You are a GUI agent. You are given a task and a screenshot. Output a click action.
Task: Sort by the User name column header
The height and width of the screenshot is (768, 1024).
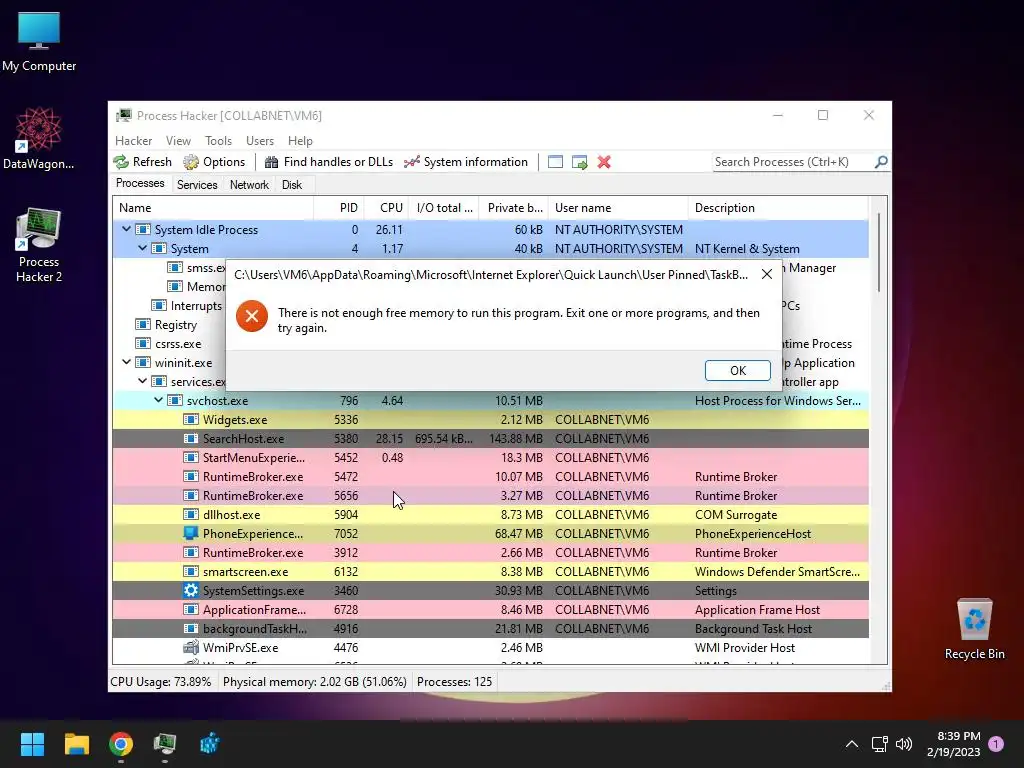pyautogui.click(x=618, y=208)
